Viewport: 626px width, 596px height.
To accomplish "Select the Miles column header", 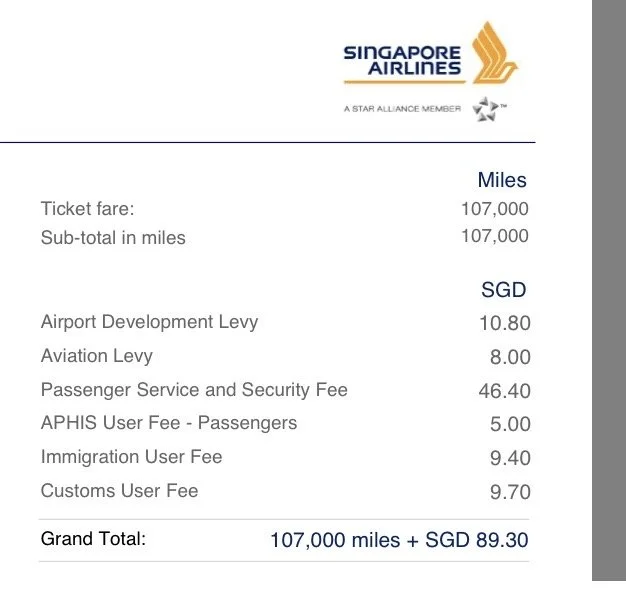I will pos(502,180).
